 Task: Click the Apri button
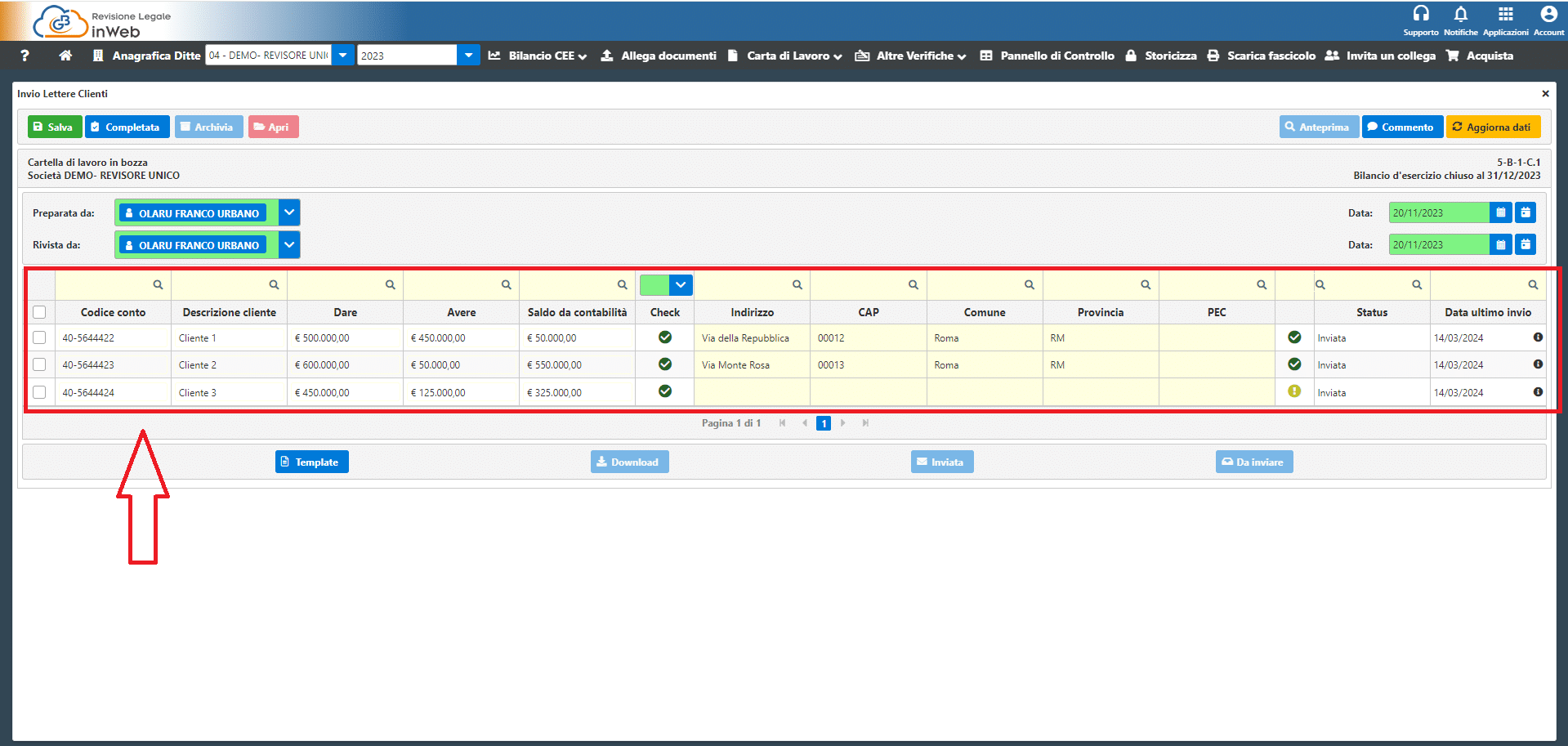(273, 127)
